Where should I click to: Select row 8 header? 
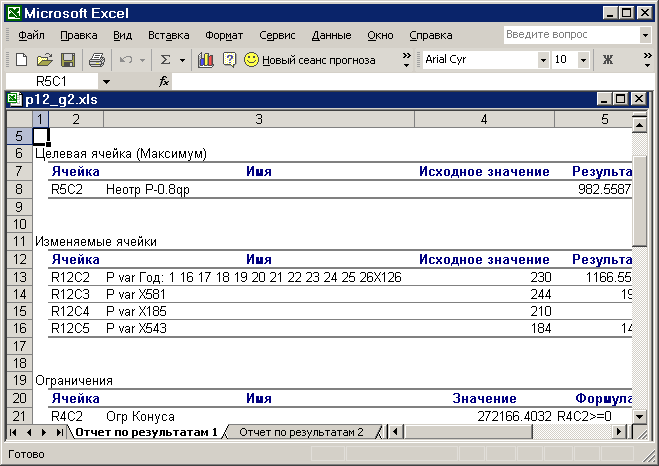[19, 189]
